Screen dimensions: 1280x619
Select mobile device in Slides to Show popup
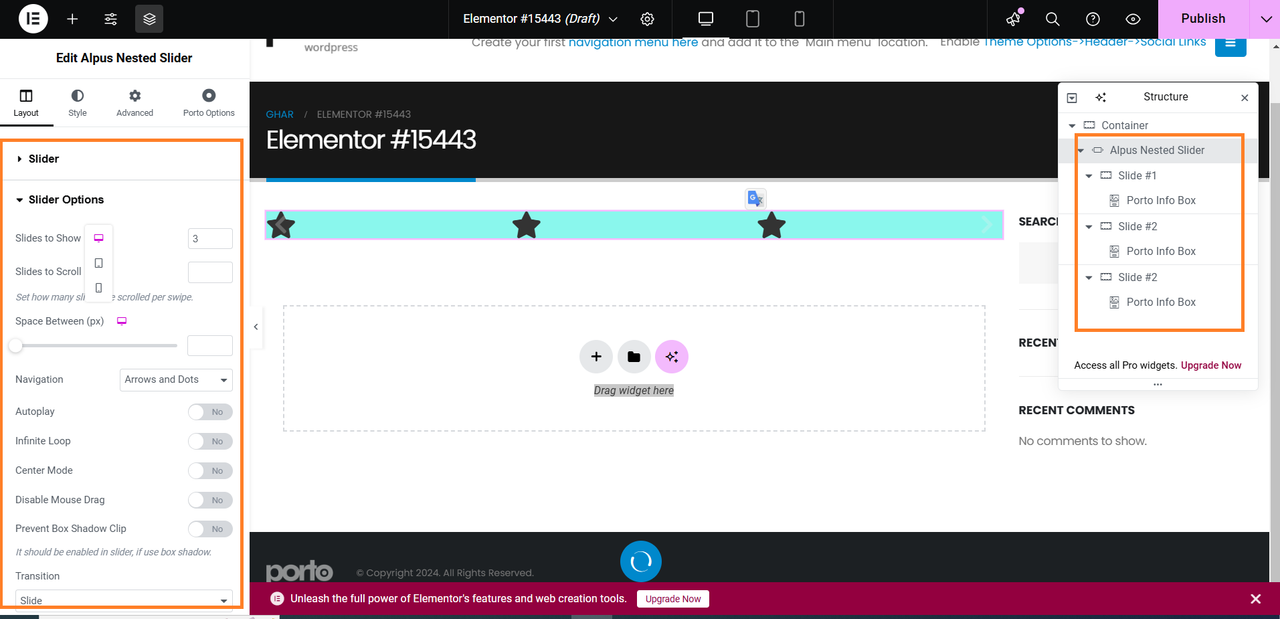98,288
